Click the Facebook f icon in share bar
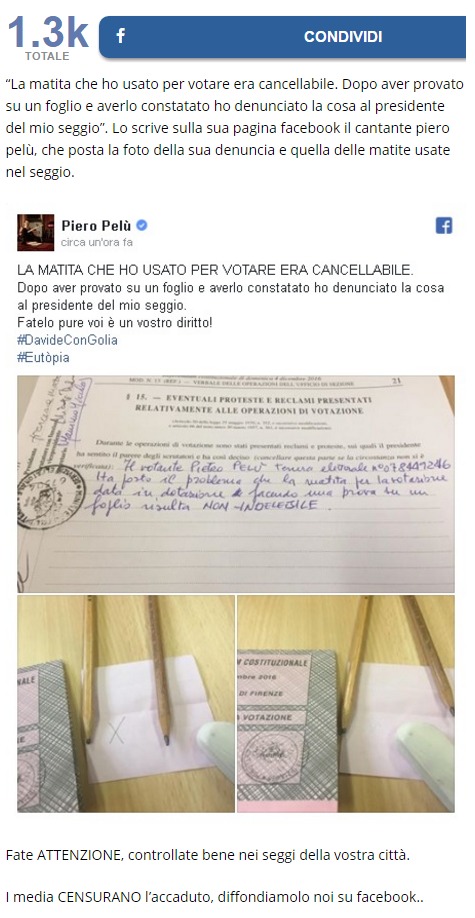 coord(121,36)
